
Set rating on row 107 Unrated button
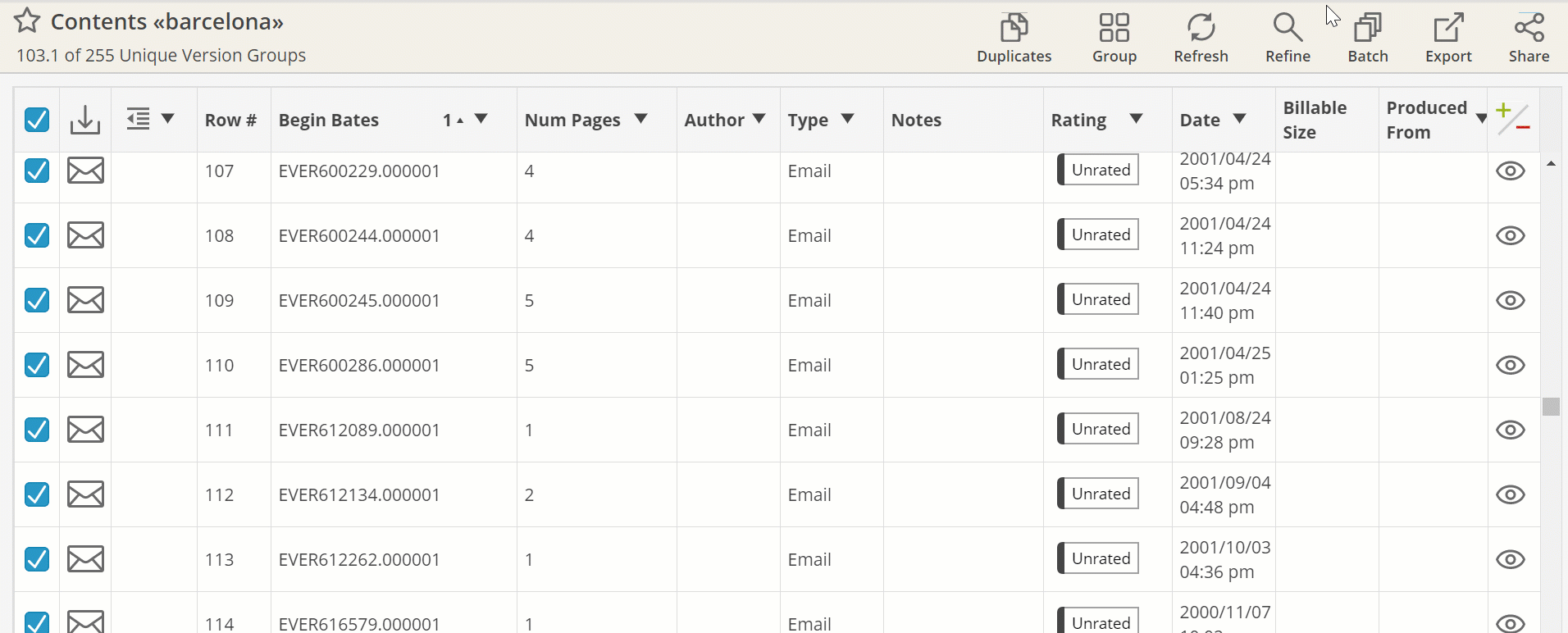click(x=1098, y=170)
